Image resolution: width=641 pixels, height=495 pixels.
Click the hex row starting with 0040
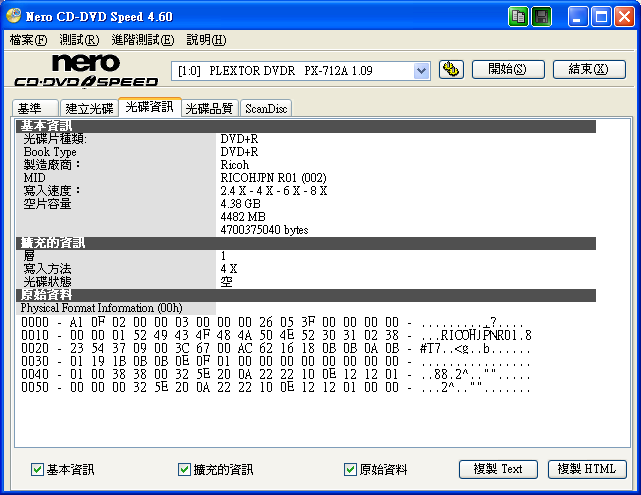(275, 374)
